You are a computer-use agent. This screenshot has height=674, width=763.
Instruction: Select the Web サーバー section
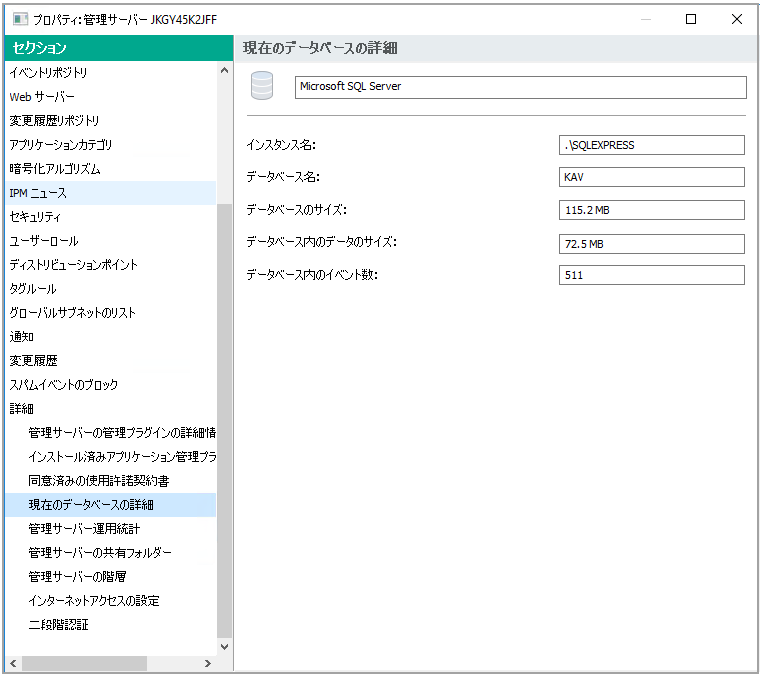pyautogui.click(x=42, y=97)
